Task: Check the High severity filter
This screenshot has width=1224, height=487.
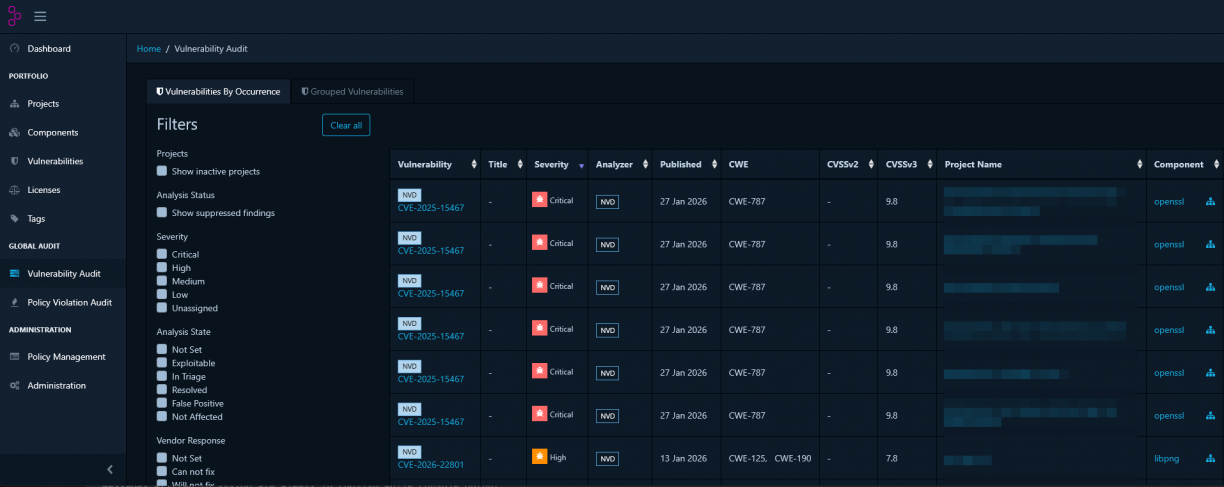Action: tap(162, 268)
